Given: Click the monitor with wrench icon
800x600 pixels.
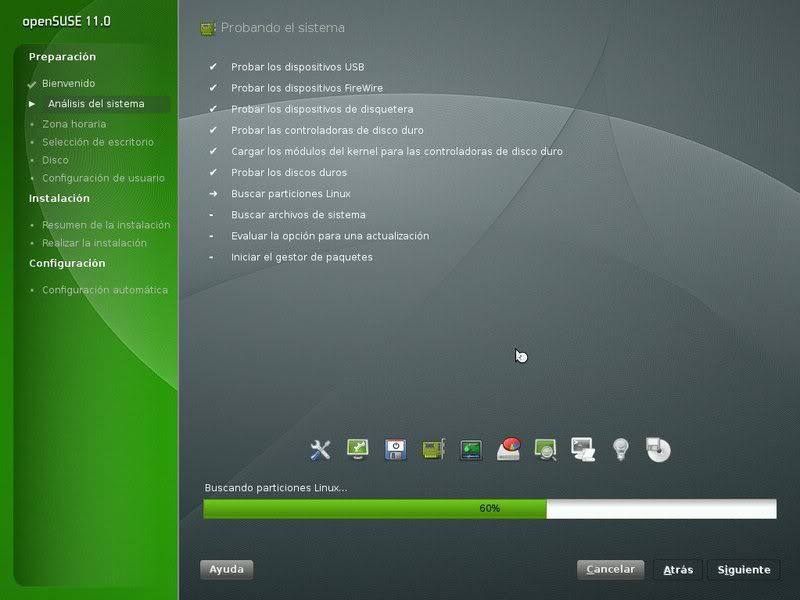Looking at the screenshot, I should (358, 449).
